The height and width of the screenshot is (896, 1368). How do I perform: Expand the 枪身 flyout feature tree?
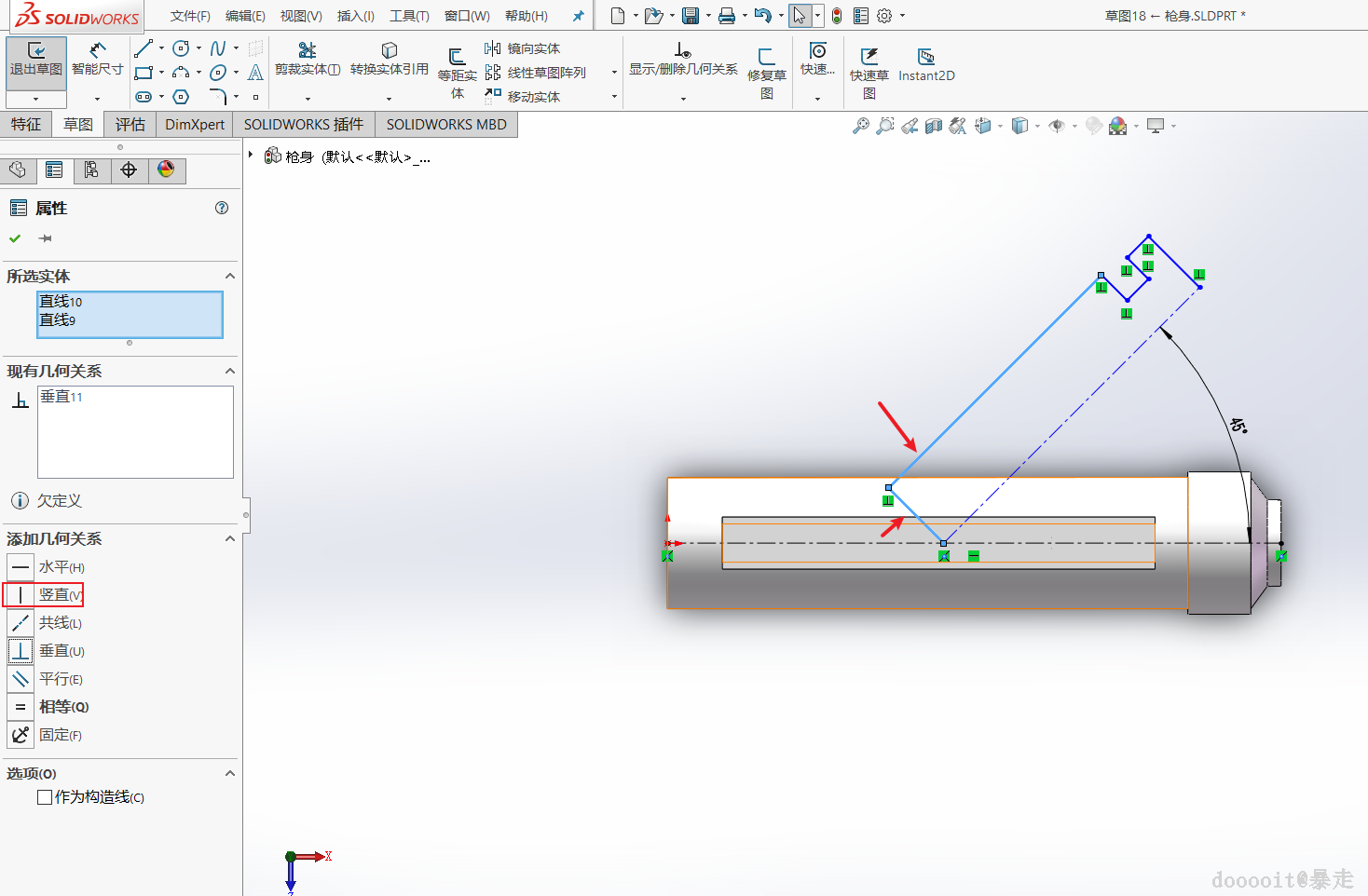point(251,155)
